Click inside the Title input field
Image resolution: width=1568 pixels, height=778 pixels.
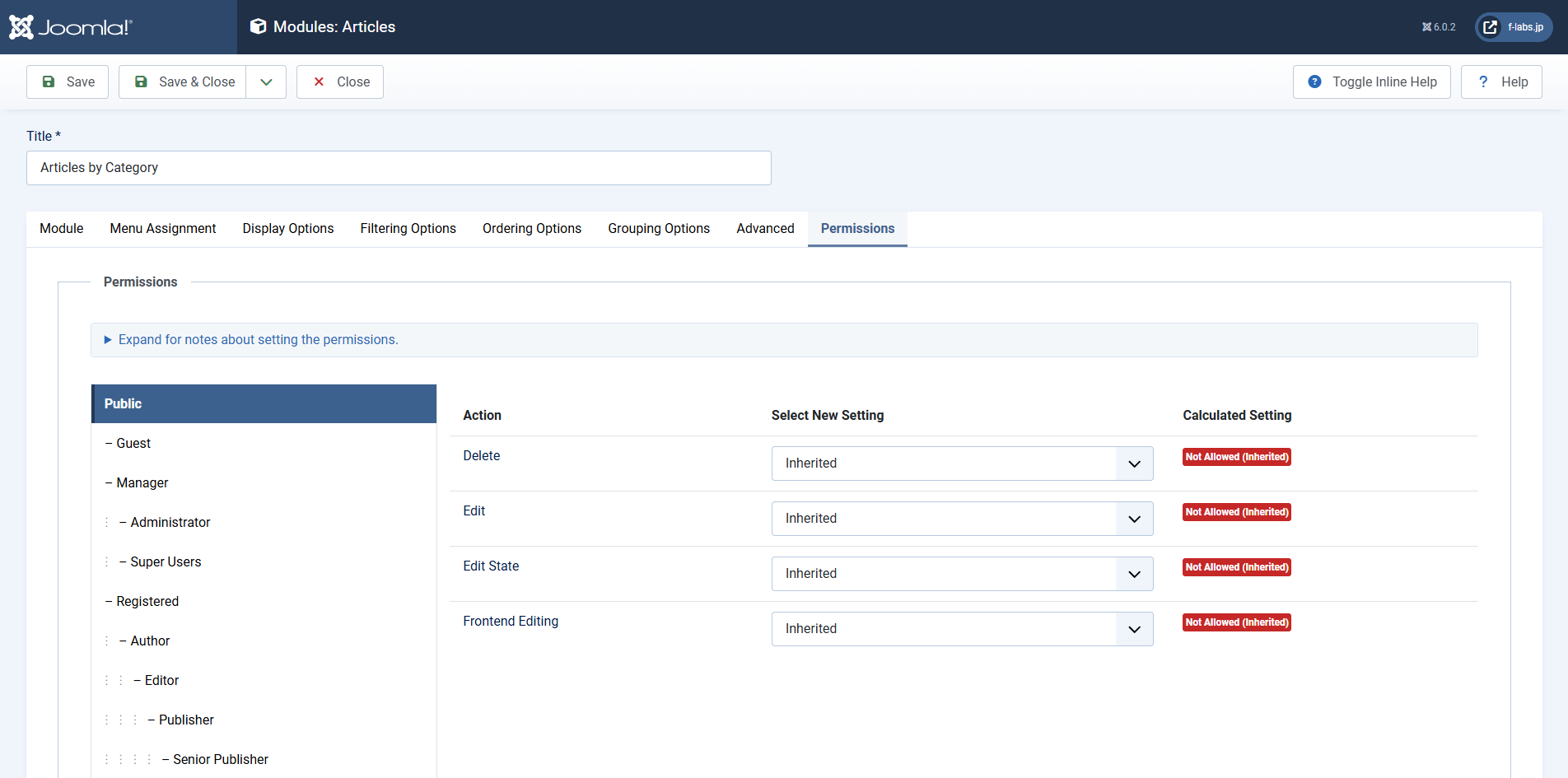click(399, 168)
